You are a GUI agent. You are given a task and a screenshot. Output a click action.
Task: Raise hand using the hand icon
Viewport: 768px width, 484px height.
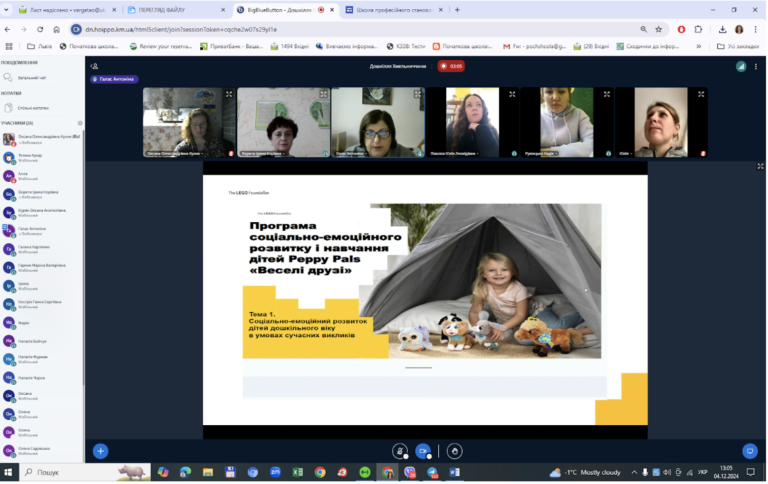pos(455,451)
